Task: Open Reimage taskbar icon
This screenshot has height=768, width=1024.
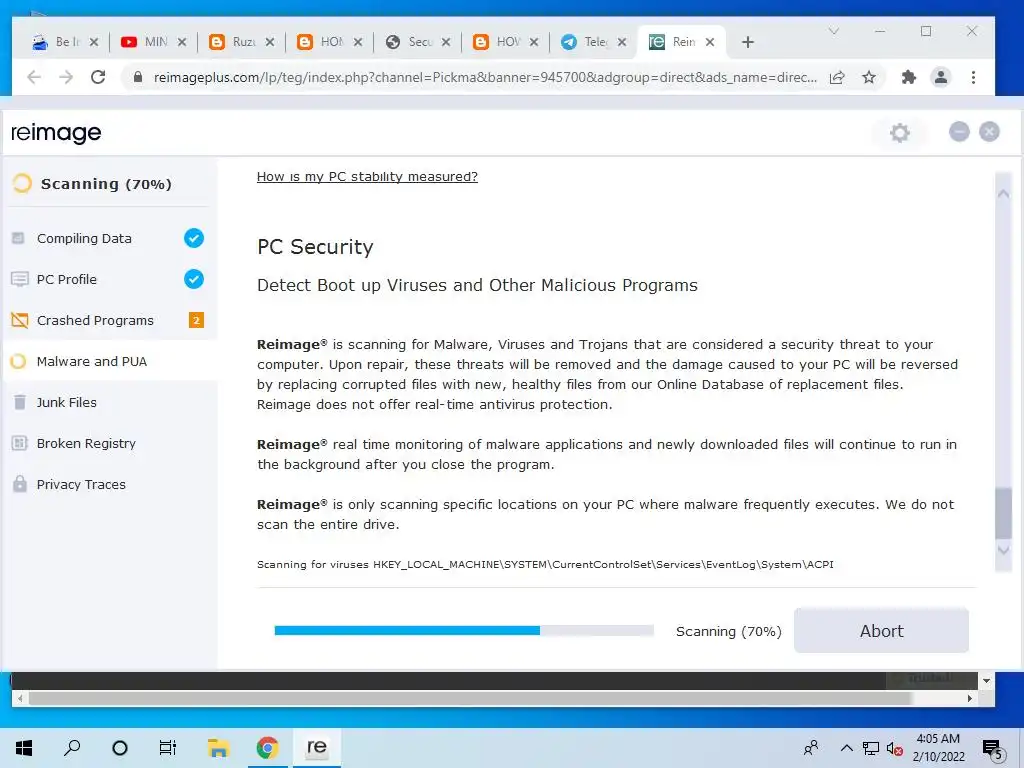Action: pyautogui.click(x=316, y=748)
